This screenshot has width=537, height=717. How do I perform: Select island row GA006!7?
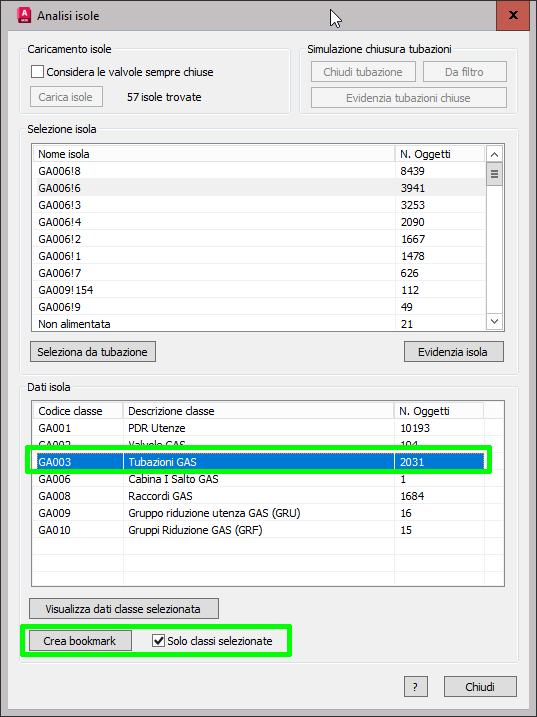click(259, 273)
